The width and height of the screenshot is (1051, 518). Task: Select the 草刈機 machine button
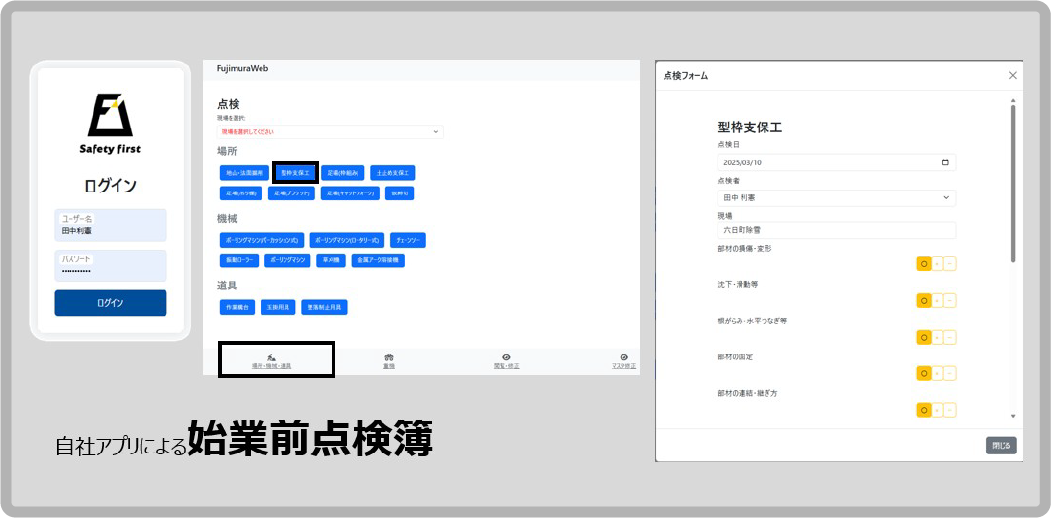(331, 260)
